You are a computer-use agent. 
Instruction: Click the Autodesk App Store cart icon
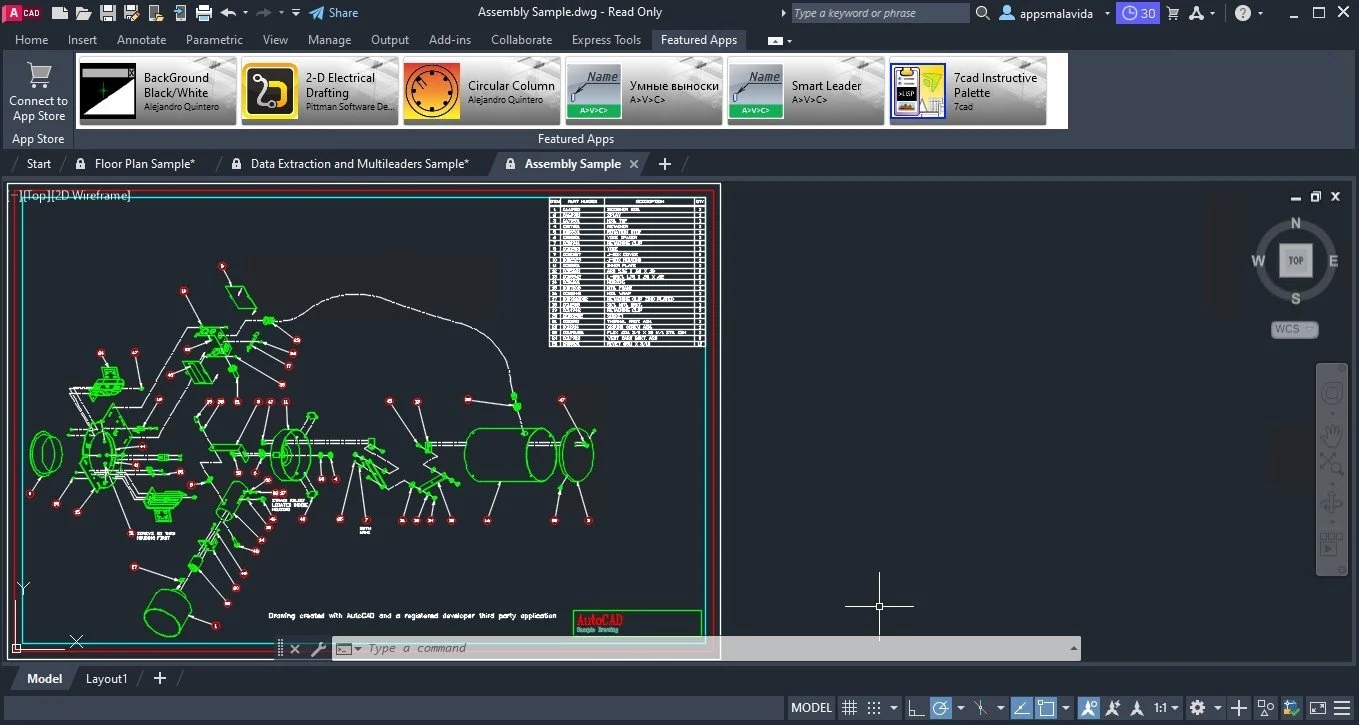pyautogui.click(x=1174, y=13)
